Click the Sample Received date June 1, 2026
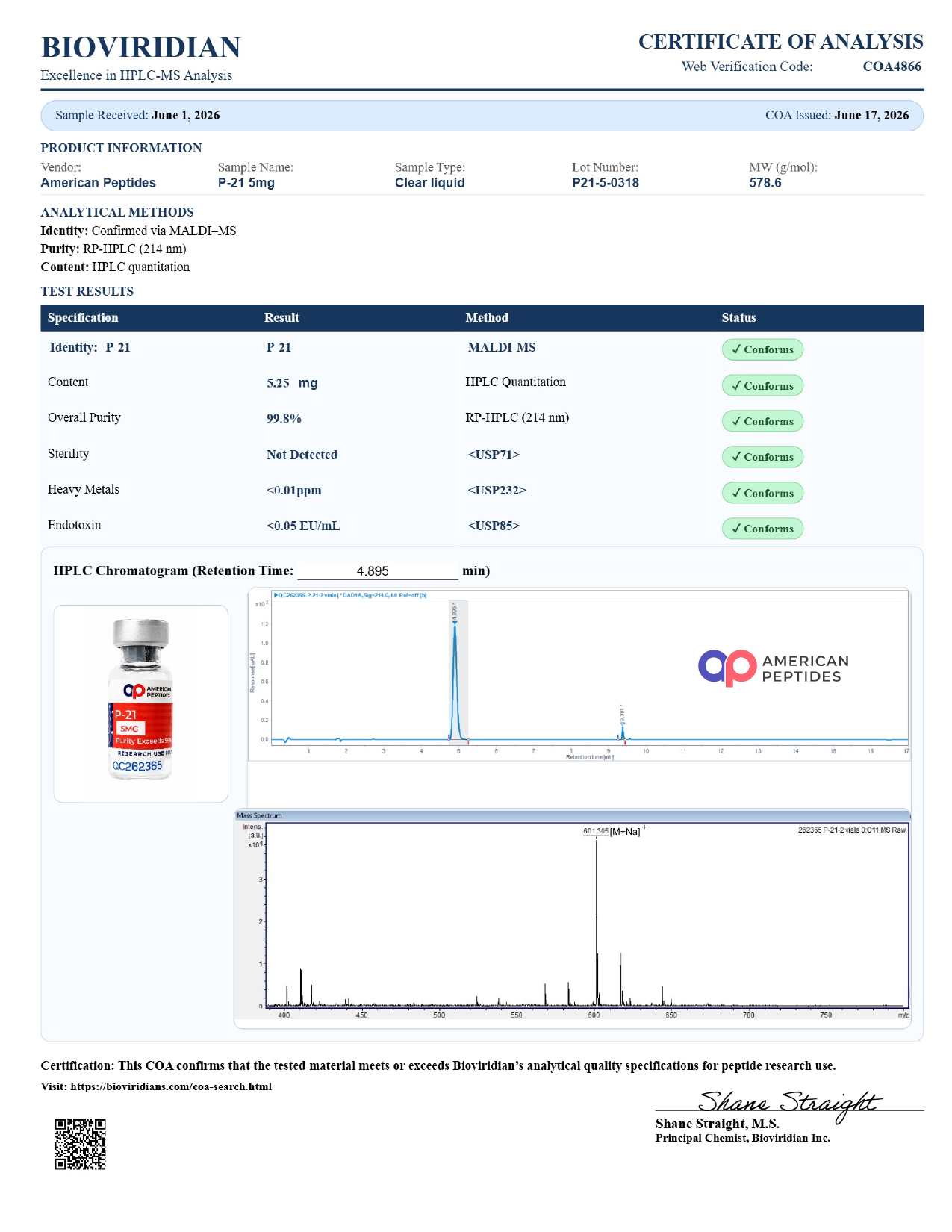Viewport: 952px width, 1232px height. [x=186, y=115]
